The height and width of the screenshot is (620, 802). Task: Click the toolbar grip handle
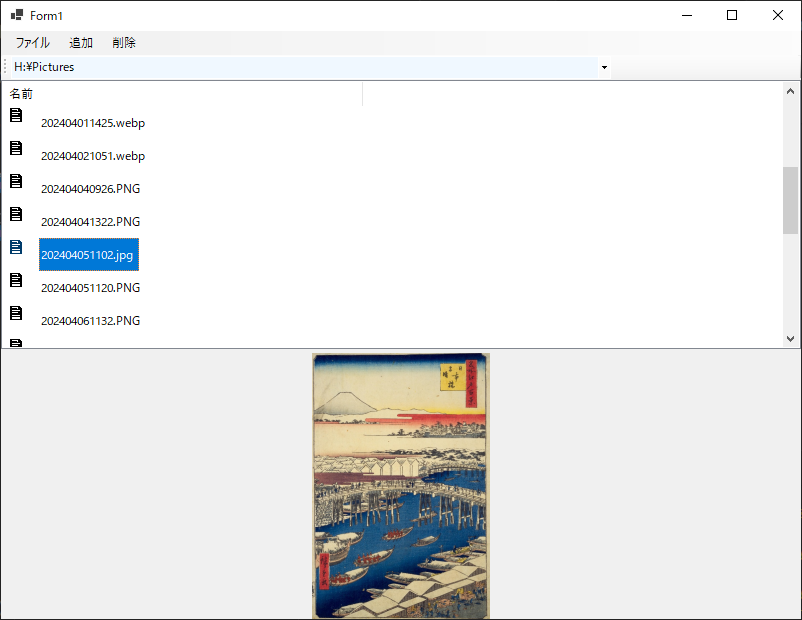5,68
